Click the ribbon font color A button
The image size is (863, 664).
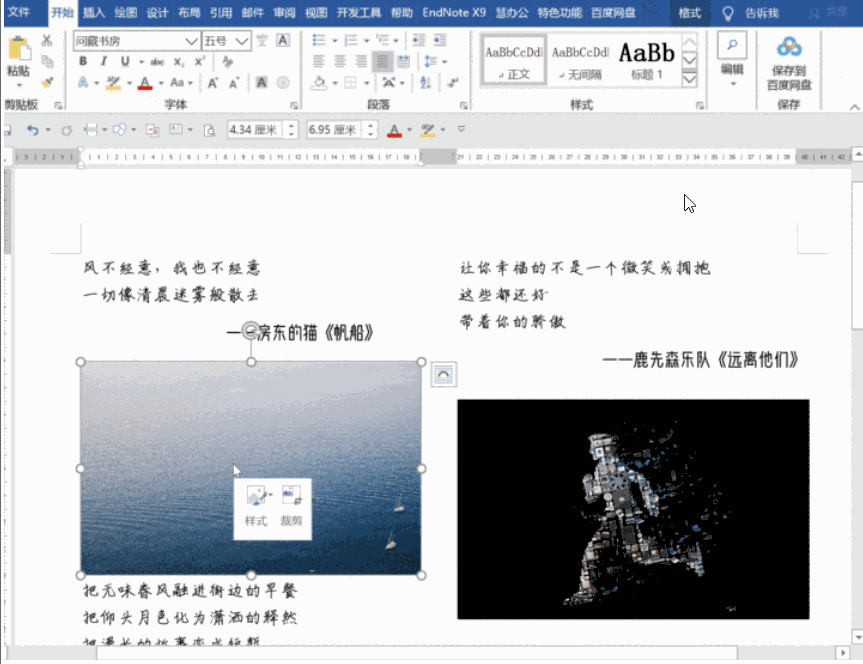(x=145, y=83)
